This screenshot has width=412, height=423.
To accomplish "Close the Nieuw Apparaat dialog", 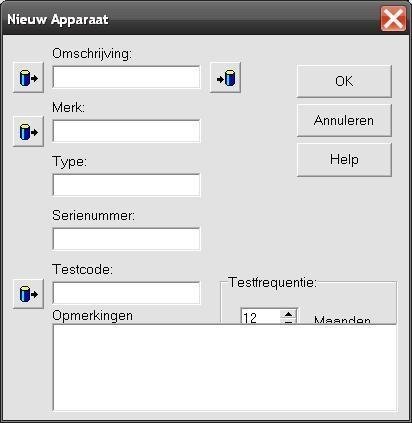I will [x=393, y=19].
